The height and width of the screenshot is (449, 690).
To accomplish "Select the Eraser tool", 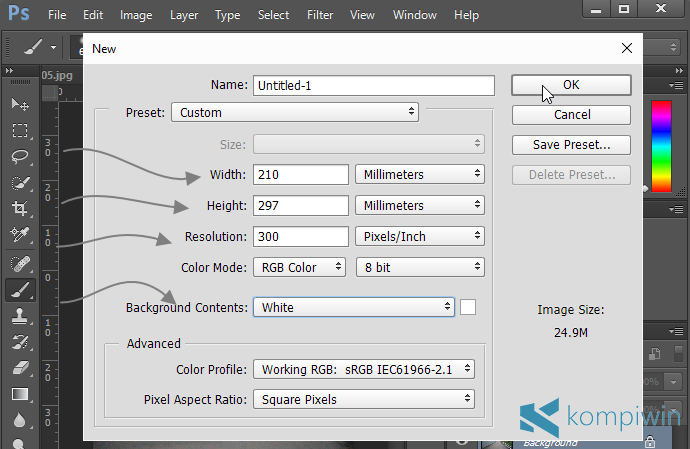I will click(20, 368).
